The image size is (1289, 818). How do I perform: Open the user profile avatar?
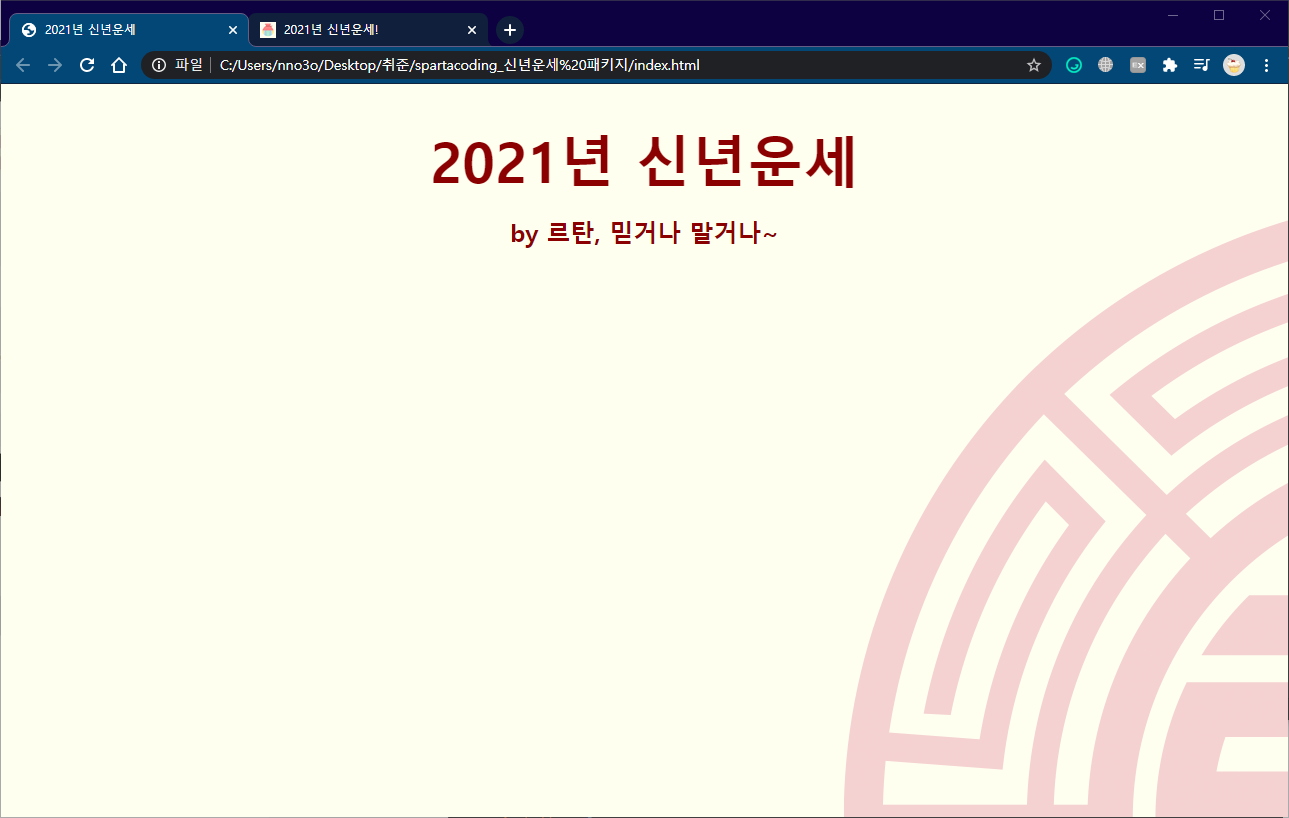(x=1234, y=65)
